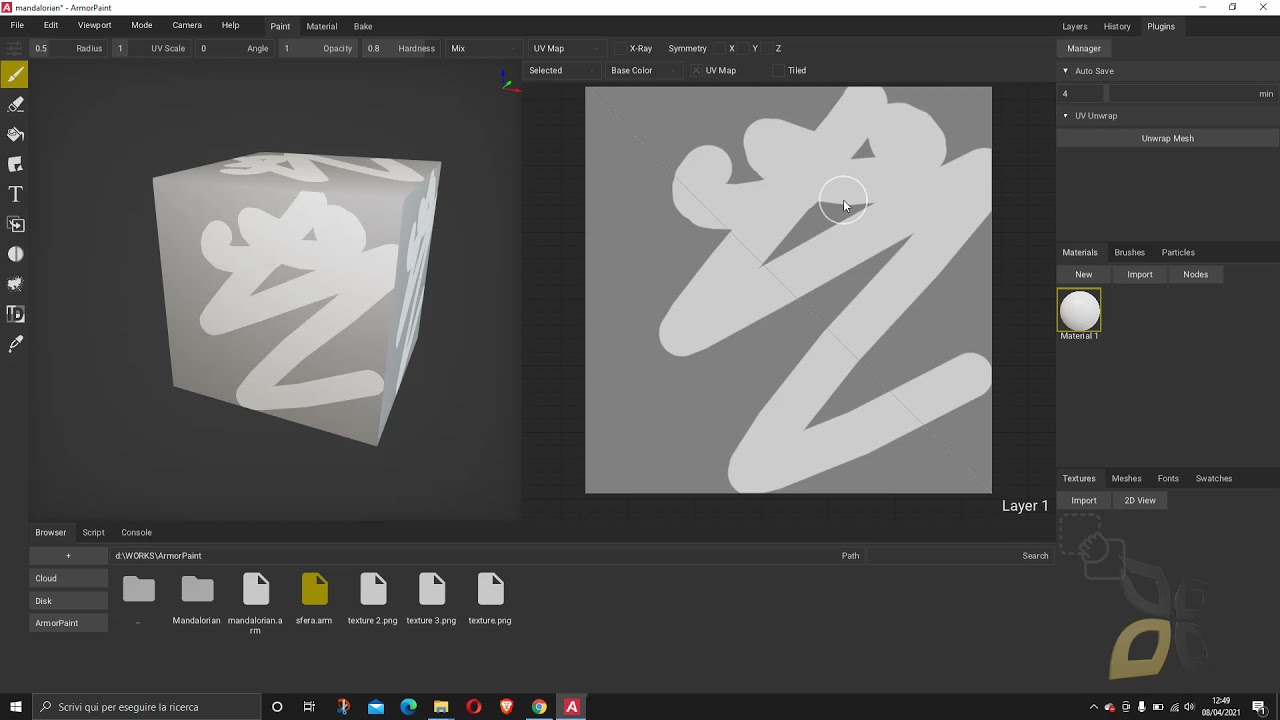Select the Fill bucket tool
Viewport: 1280px width, 720px height.
pyautogui.click(x=15, y=134)
